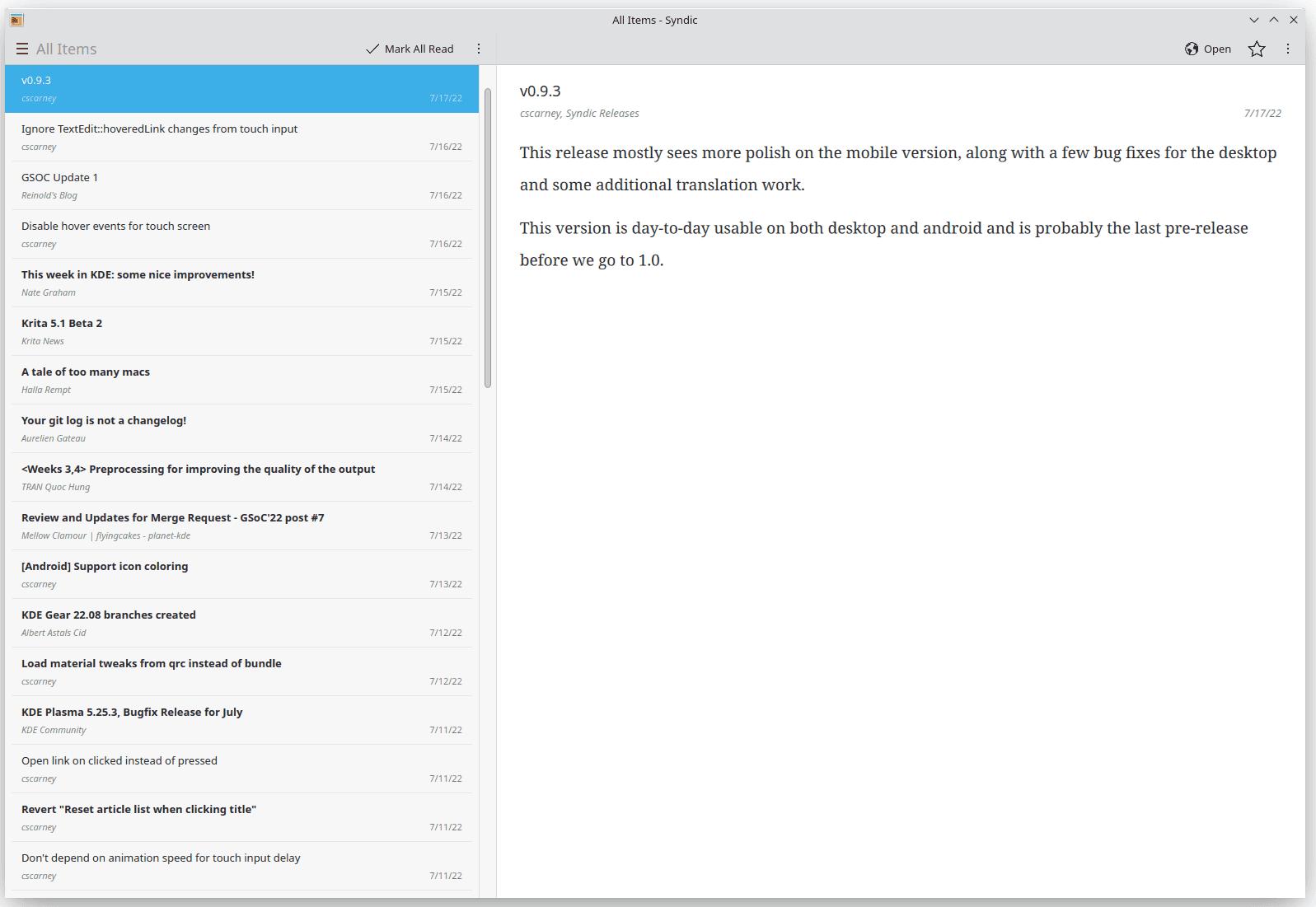This screenshot has height=907, width=1316.
Task: Click the article list scrollbar handle
Action: point(488,237)
